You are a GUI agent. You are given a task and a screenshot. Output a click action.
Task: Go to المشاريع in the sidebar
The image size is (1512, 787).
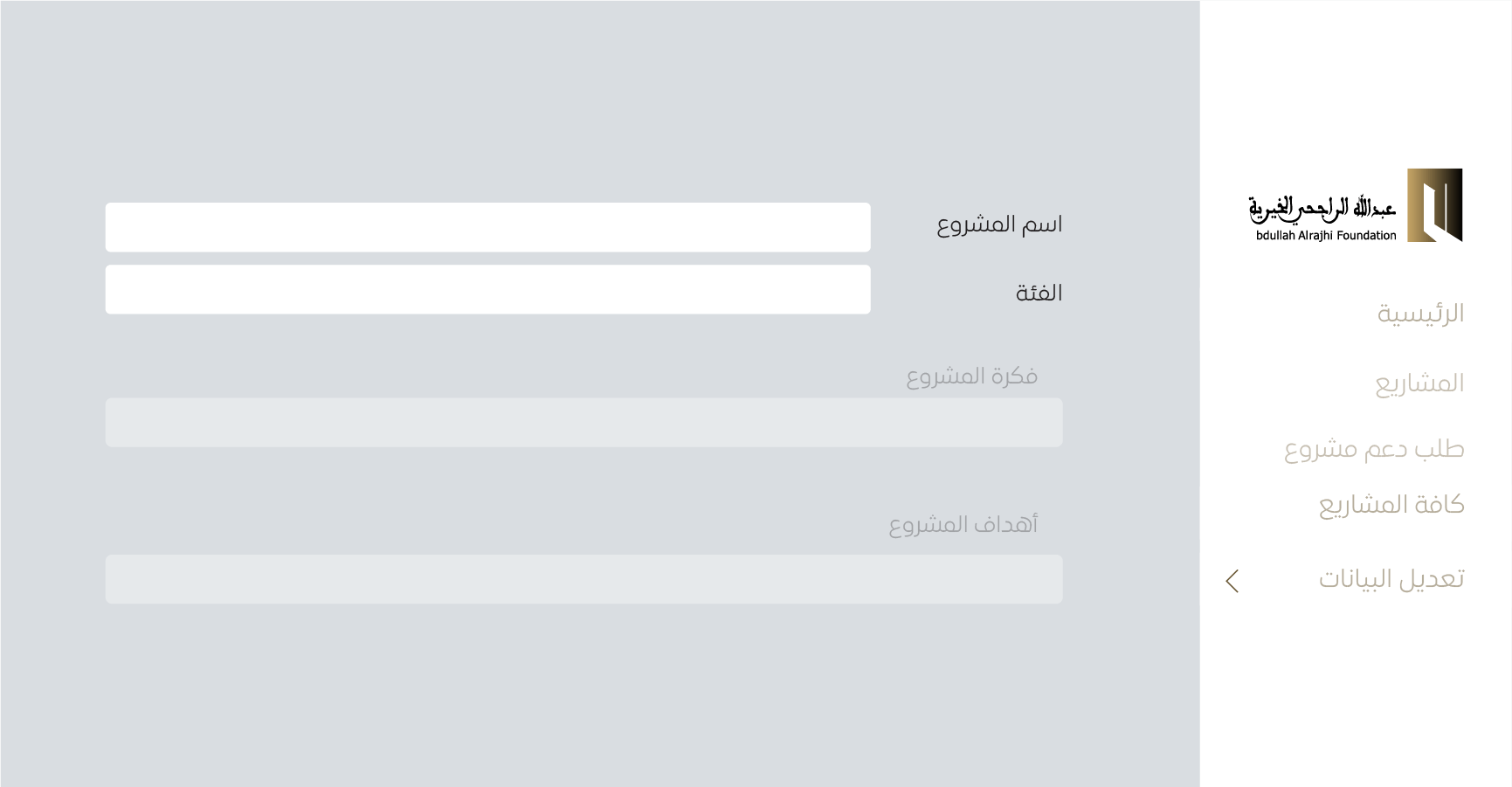click(1419, 383)
